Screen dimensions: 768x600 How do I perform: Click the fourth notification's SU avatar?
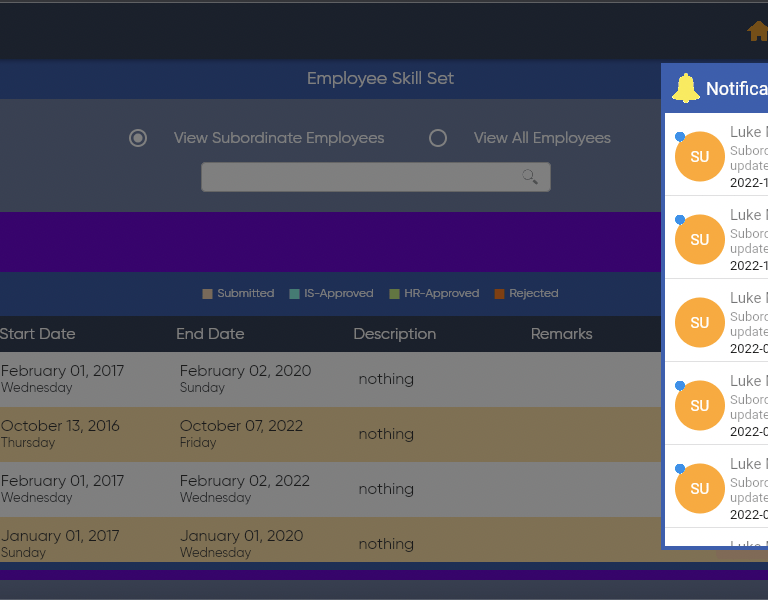click(699, 406)
